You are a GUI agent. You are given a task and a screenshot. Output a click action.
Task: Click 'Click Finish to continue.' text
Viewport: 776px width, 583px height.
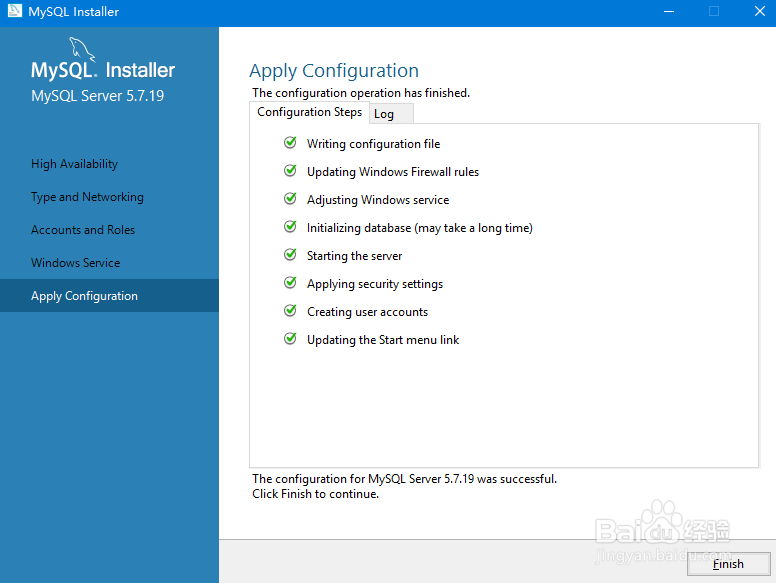[315, 494]
